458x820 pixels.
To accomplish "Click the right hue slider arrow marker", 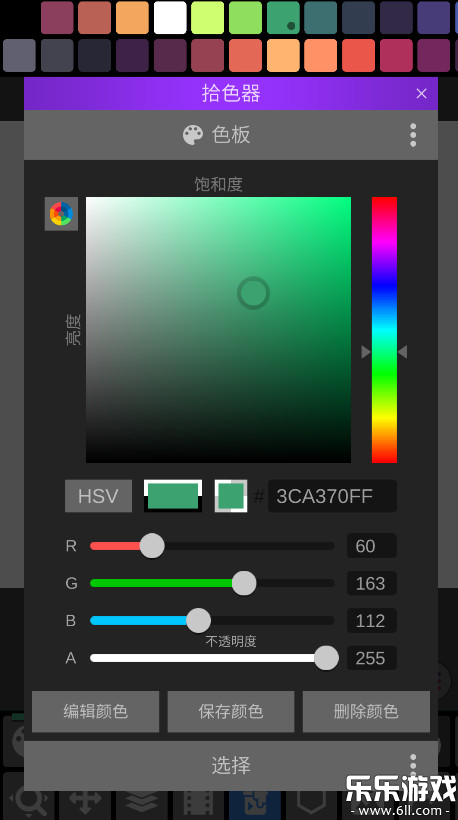I will coord(402,352).
